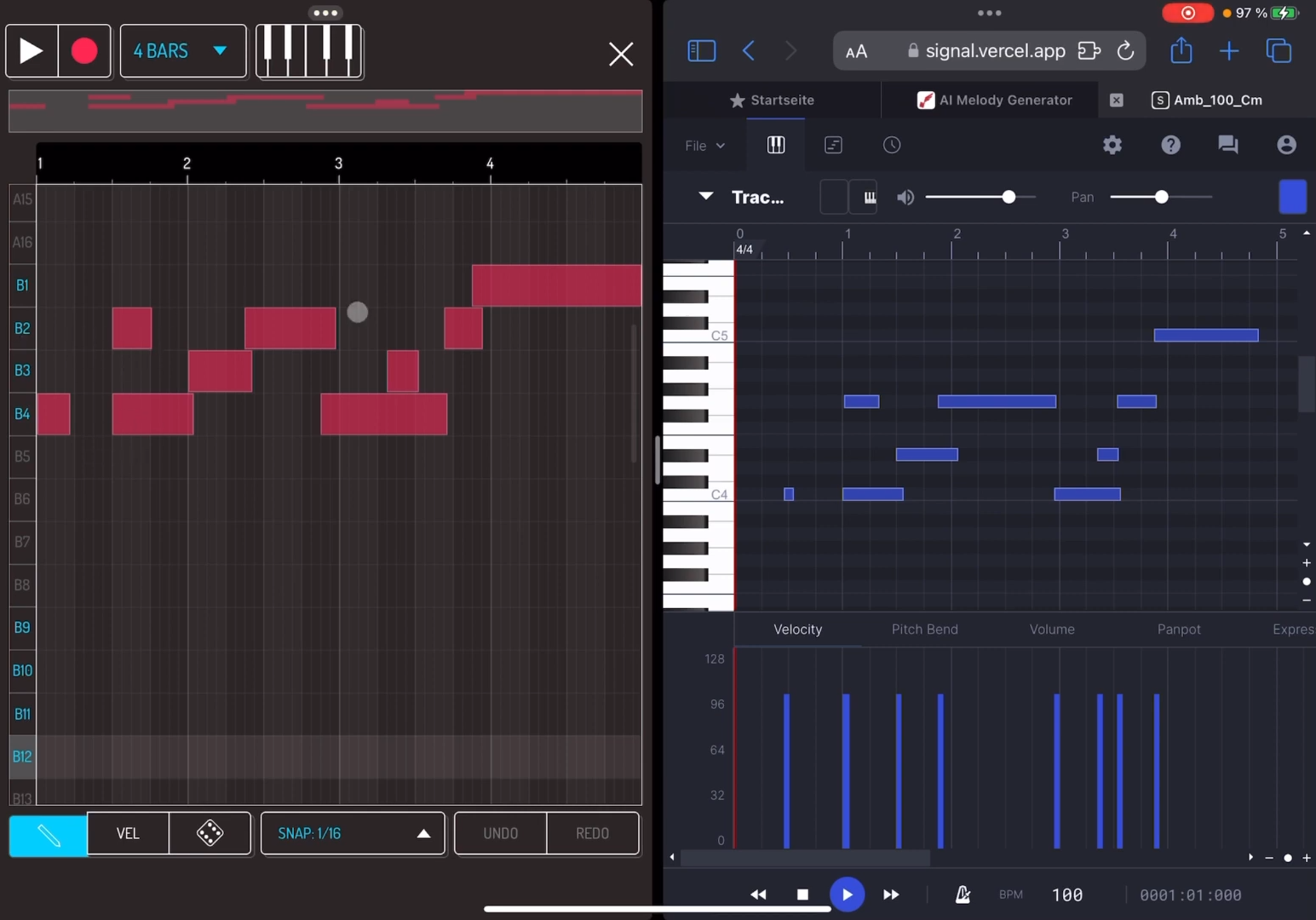Toggle the VEL velocity mode
1316x920 pixels.
coord(128,833)
